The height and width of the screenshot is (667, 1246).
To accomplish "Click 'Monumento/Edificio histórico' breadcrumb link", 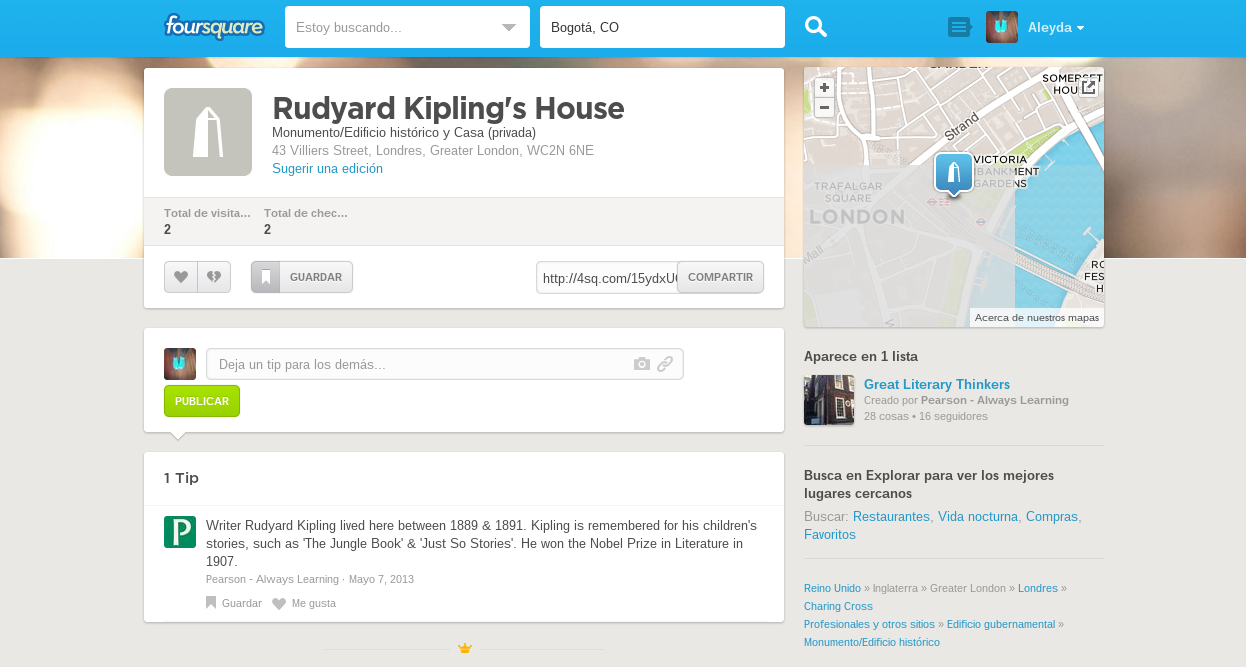I will pos(872,642).
